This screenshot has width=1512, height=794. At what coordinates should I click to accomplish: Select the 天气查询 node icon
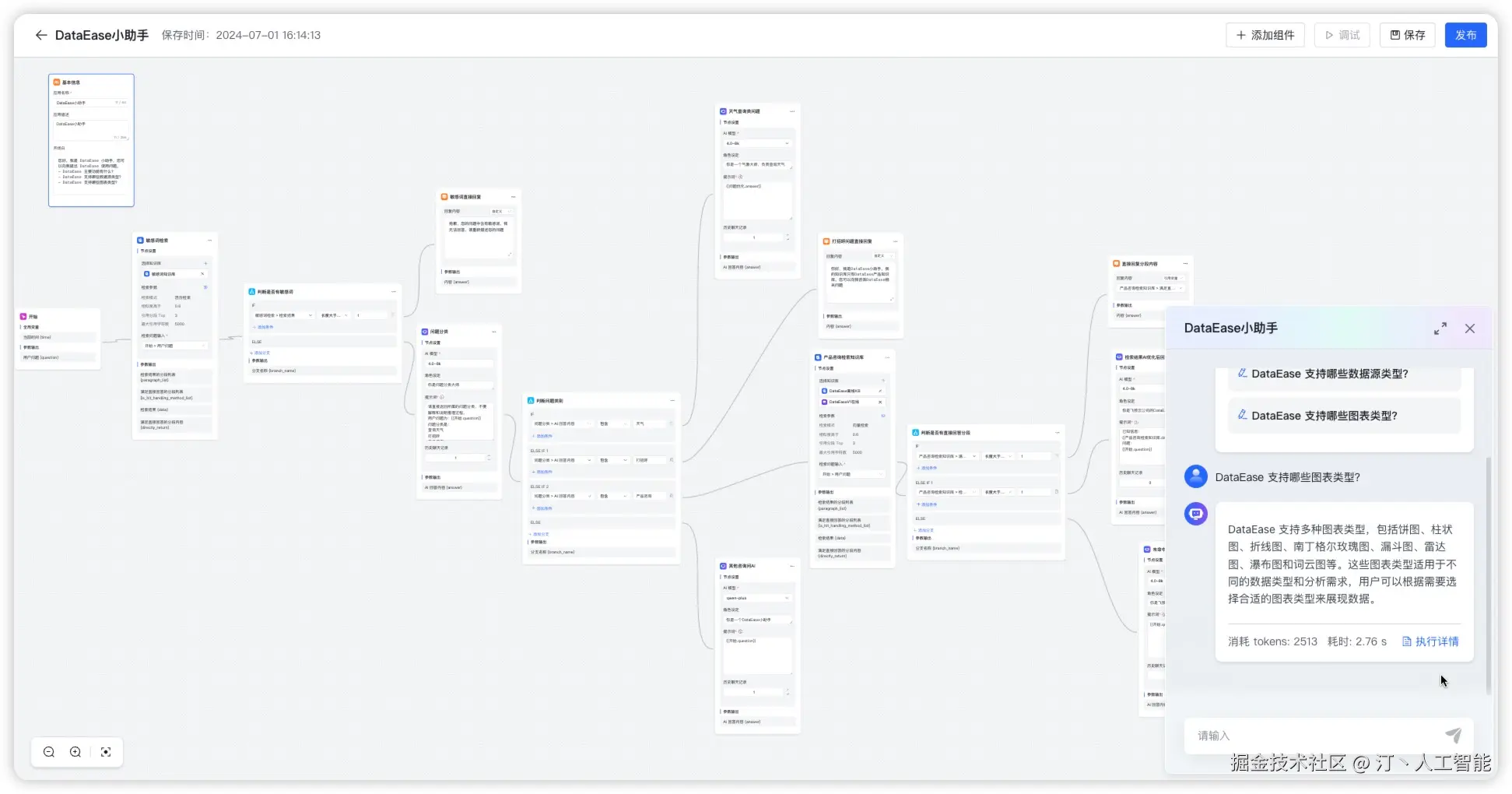click(723, 111)
